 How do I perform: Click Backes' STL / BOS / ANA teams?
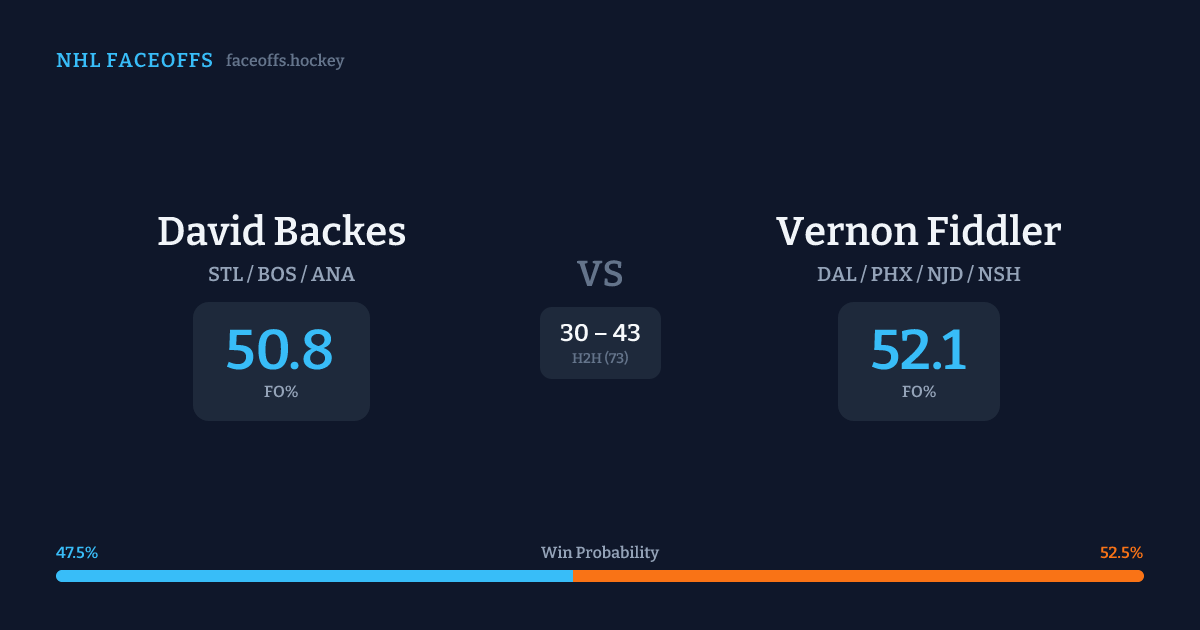[x=281, y=274]
